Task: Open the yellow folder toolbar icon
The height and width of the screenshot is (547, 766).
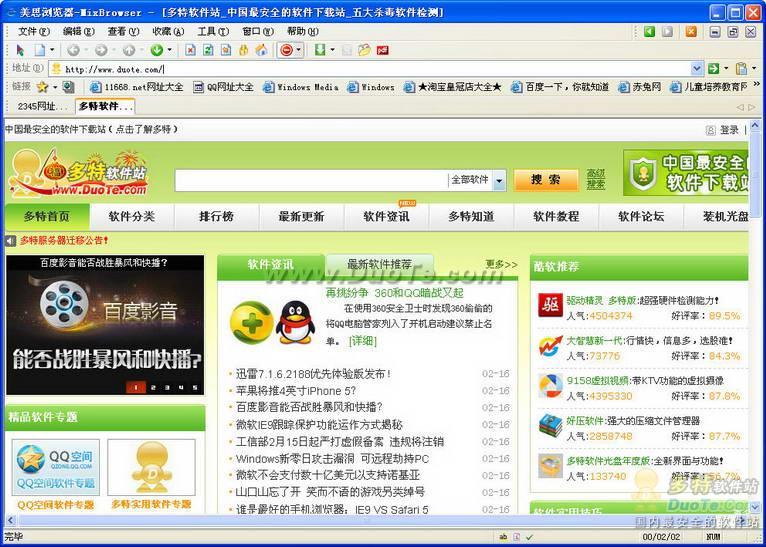Action: pos(364,50)
